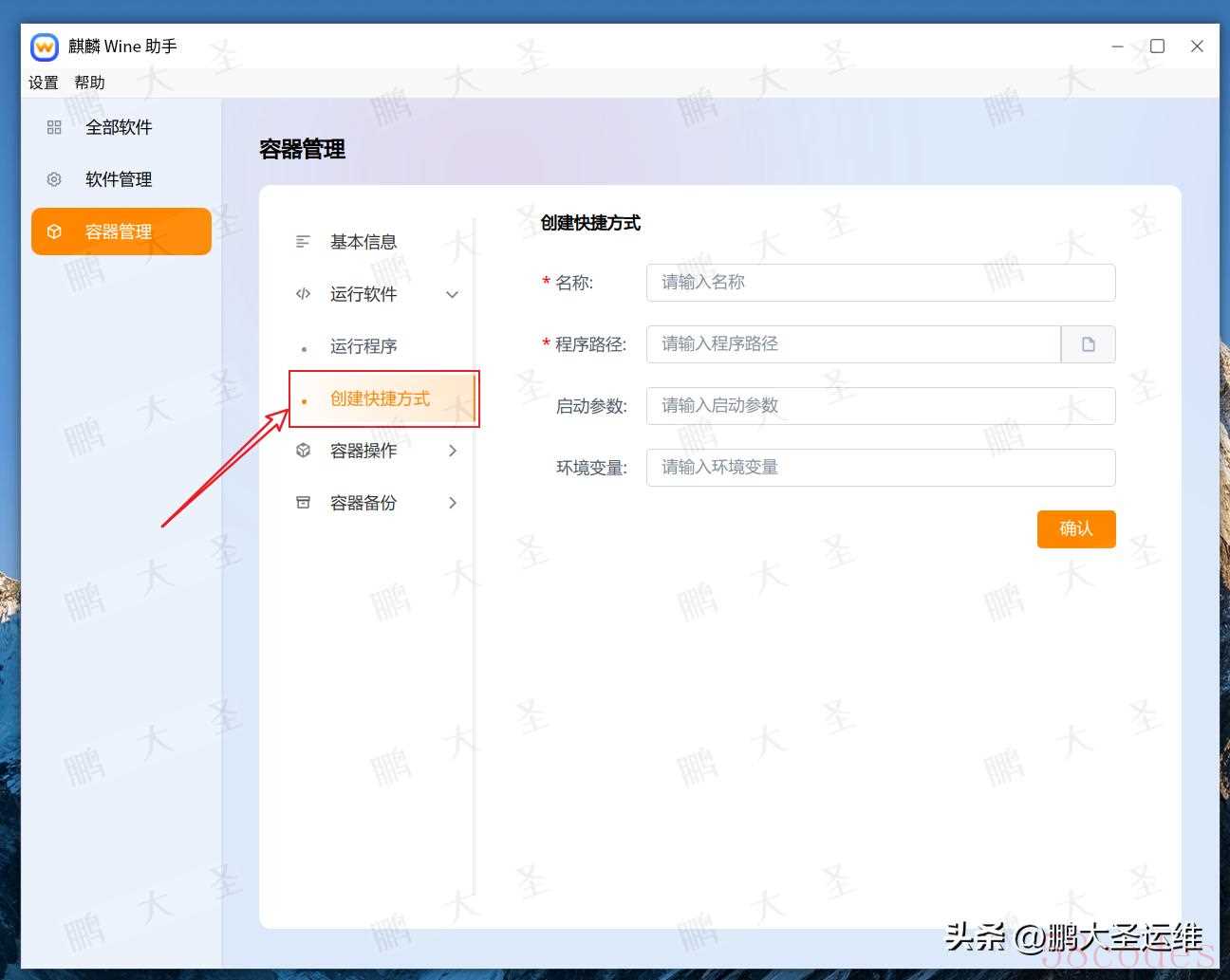The width and height of the screenshot is (1230, 980).
Task: Expand the 容器操作 submenu arrow
Action: click(x=452, y=451)
